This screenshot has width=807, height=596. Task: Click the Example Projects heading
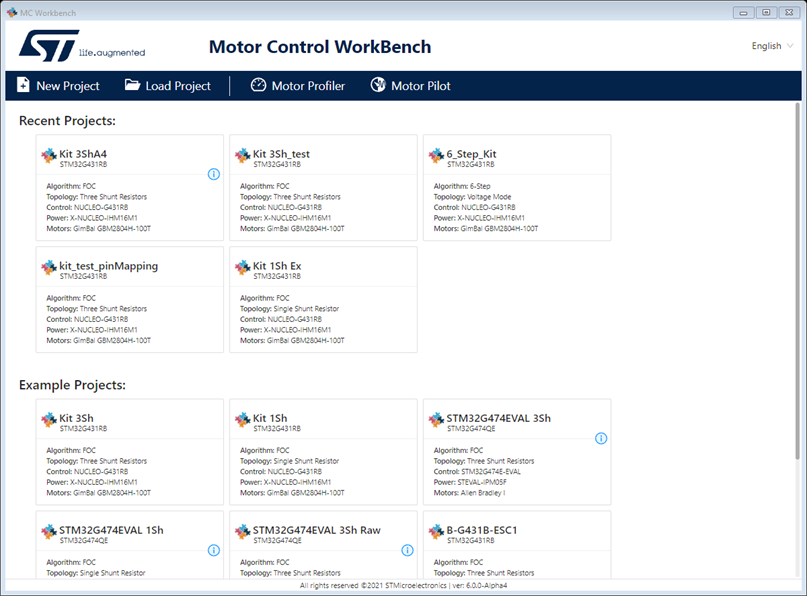pyautogui.click(x=73, y=385)
